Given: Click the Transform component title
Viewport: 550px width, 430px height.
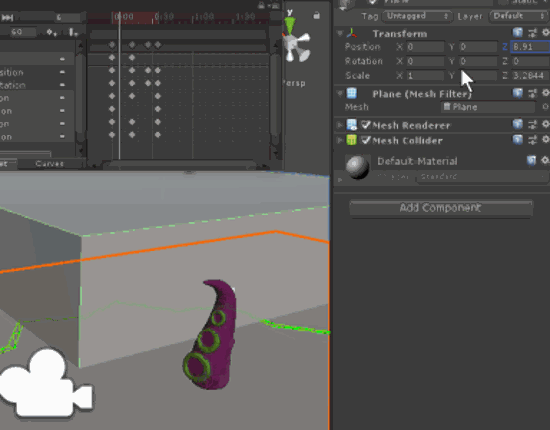Looking at the screenshot, I should [400, 34].
